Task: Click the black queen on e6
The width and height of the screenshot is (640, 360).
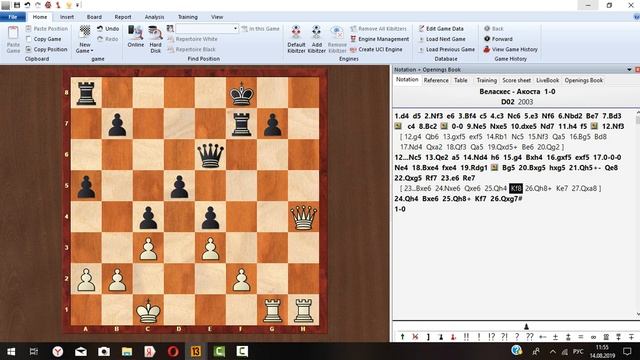Action: 210,155
